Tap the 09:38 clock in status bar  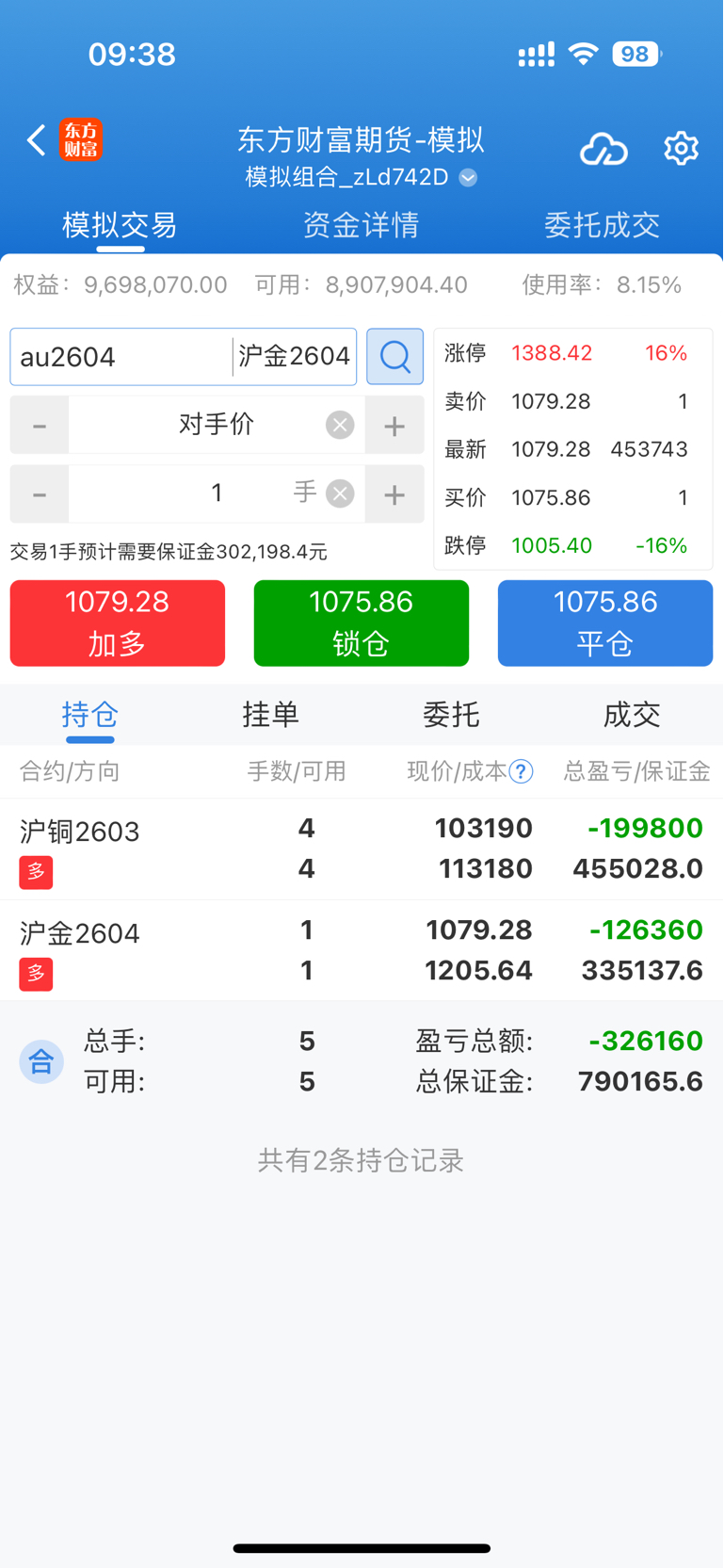132,55
